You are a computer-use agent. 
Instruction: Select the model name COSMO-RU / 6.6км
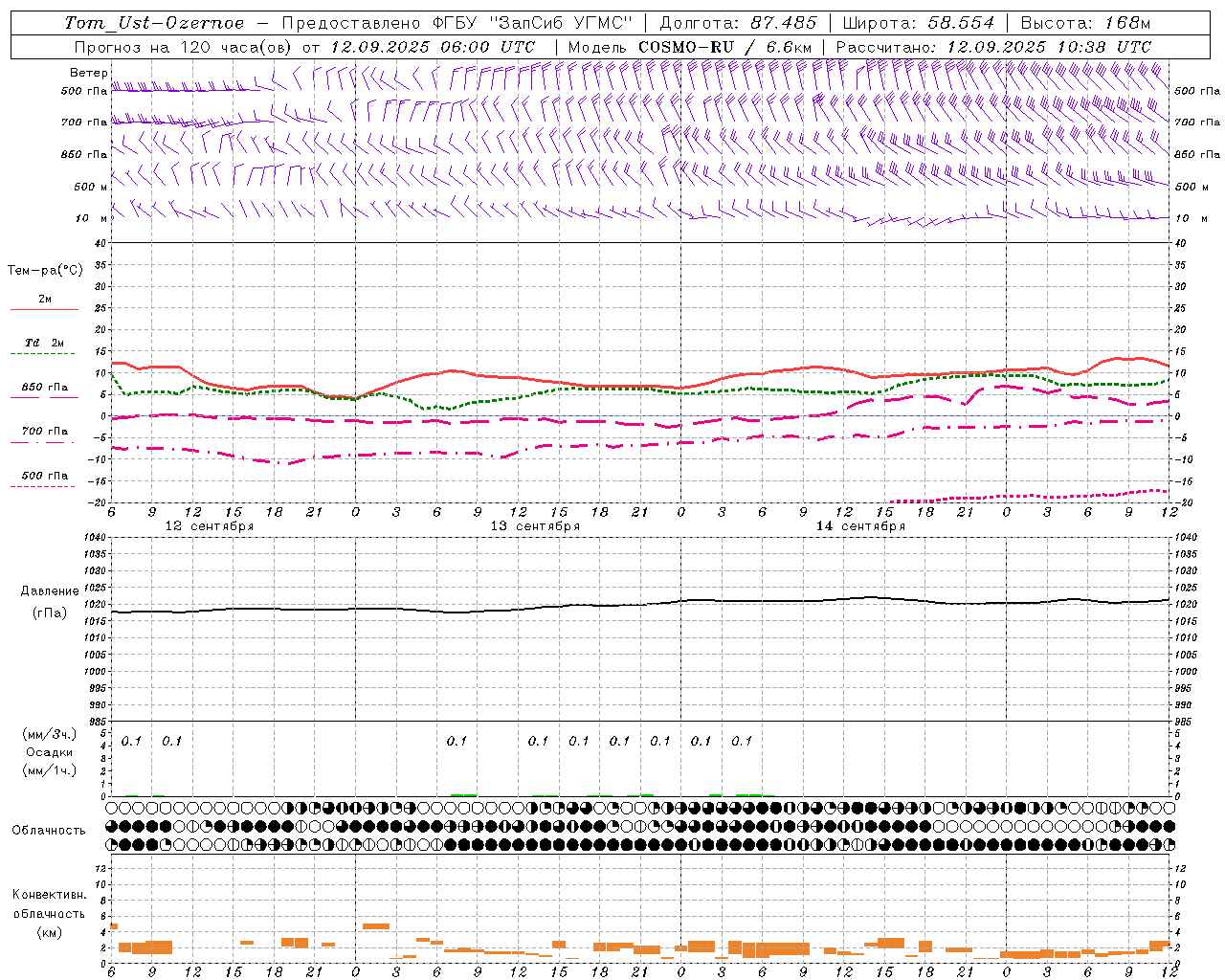pyautogui.click(x=725, y=47)
